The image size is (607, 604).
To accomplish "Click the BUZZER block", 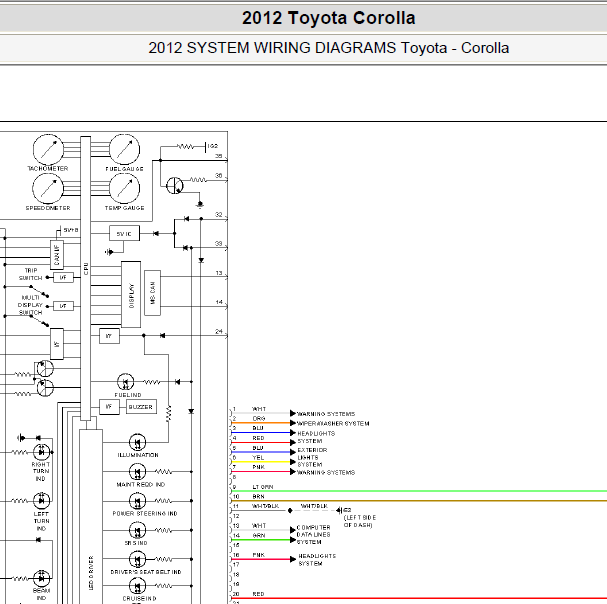I will coord(141,407).
